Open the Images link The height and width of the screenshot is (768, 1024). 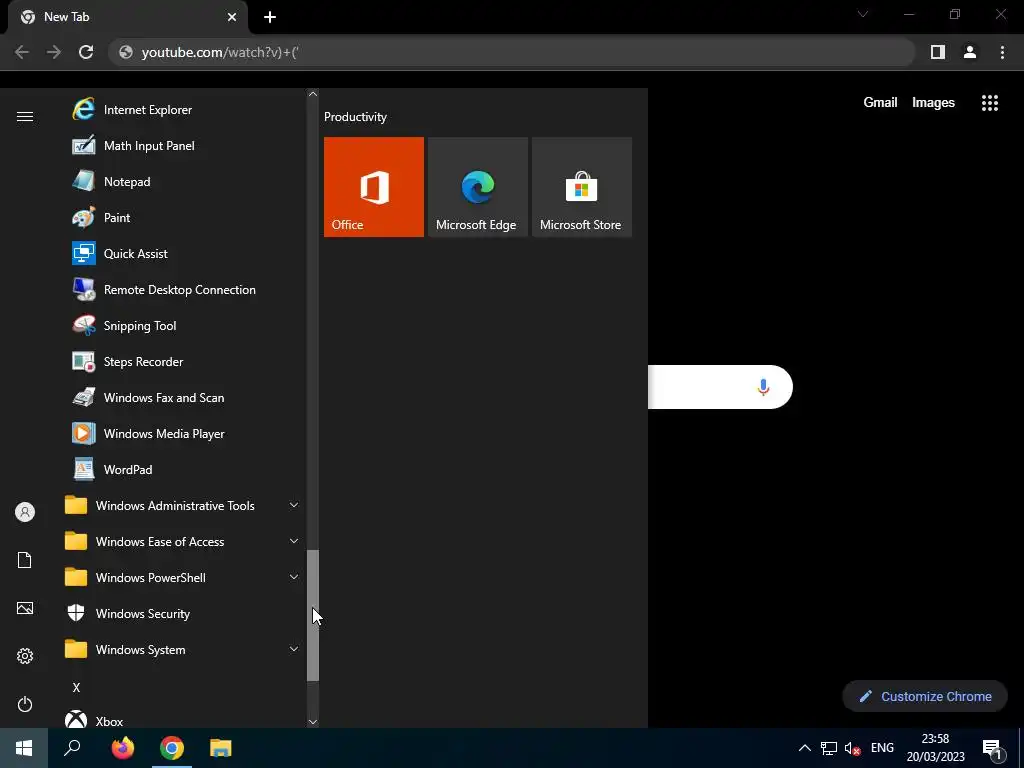pos(933,103)
